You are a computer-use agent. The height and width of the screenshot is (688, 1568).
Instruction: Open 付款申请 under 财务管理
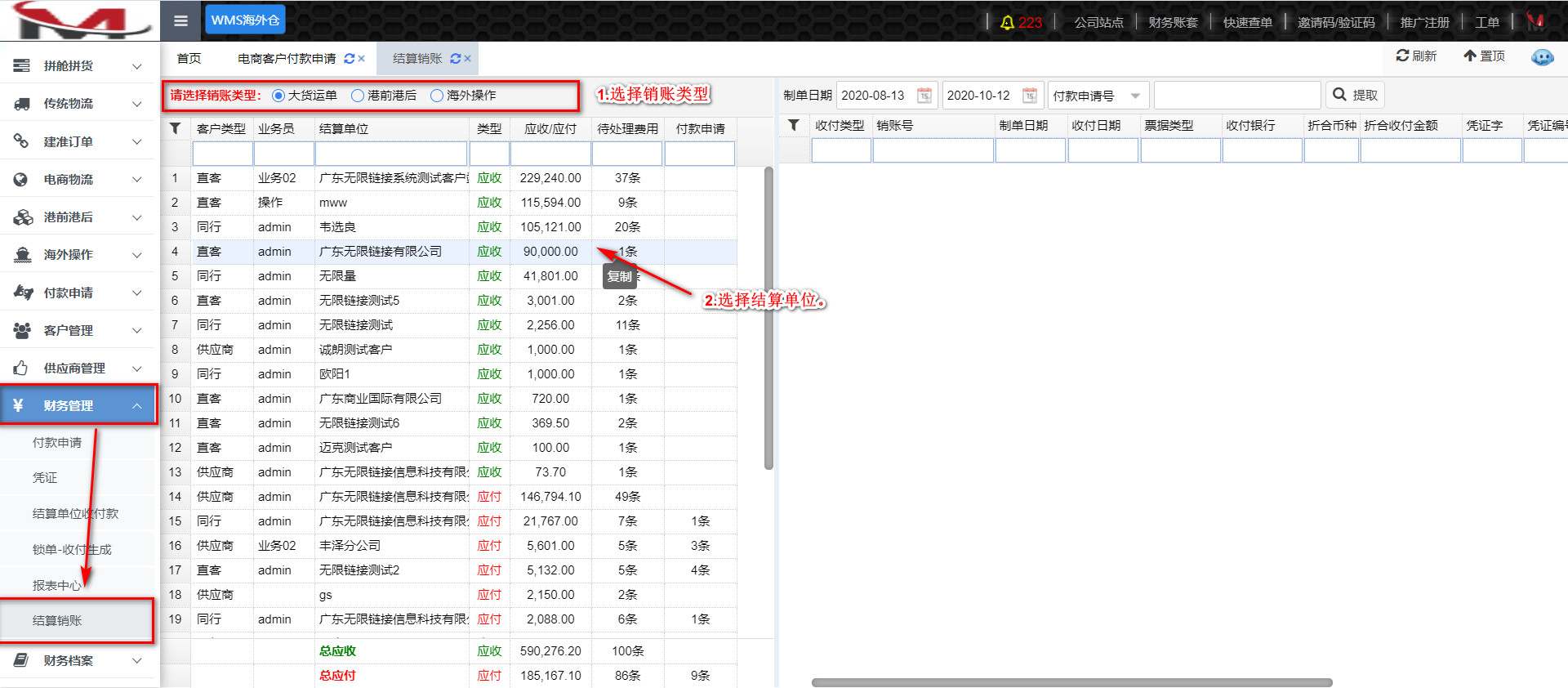click(57, 442)
